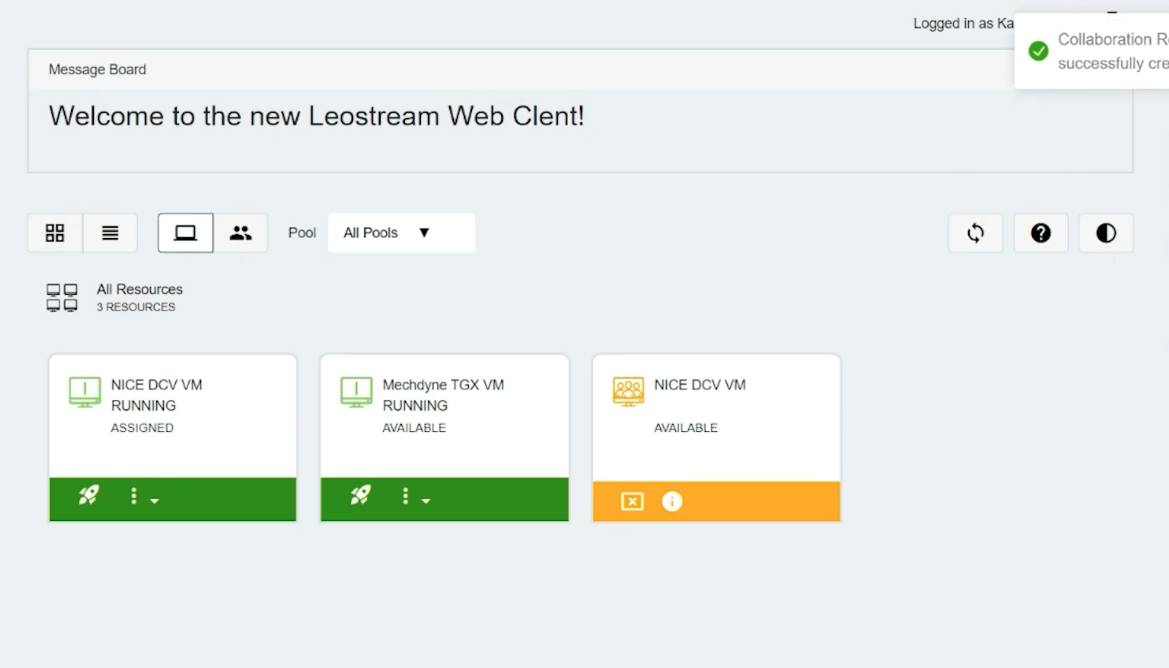Toggle dark mode with the contrast button
Image resolution: width=1169 pixels, height=668 pixels.
1105,232
